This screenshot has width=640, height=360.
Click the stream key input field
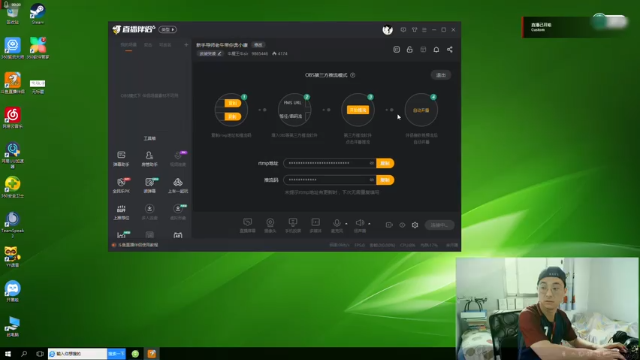point(330,180)
